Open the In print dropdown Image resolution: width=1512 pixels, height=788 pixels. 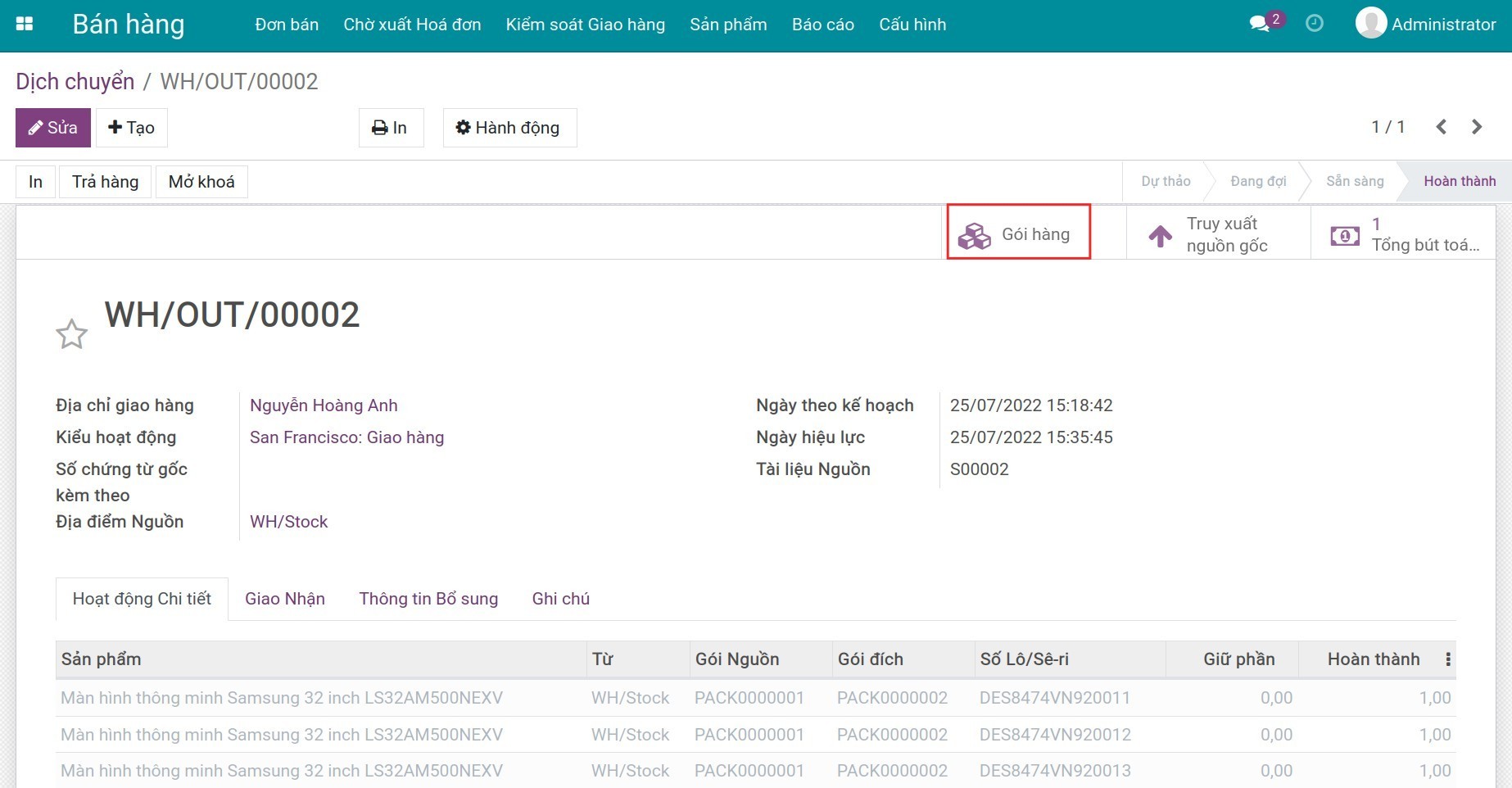coord(391,128)
